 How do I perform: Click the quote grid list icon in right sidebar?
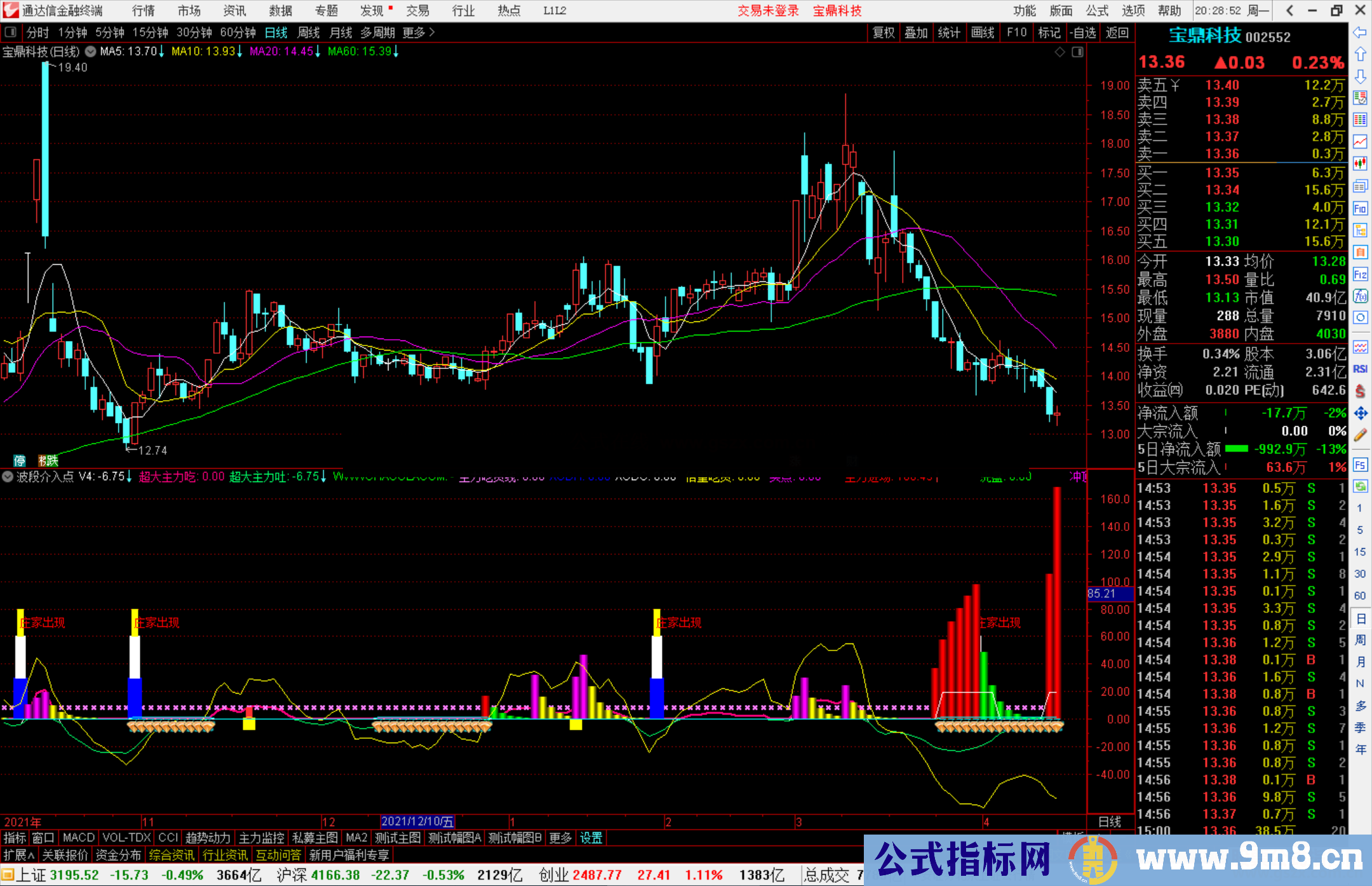click(1361, 118)
